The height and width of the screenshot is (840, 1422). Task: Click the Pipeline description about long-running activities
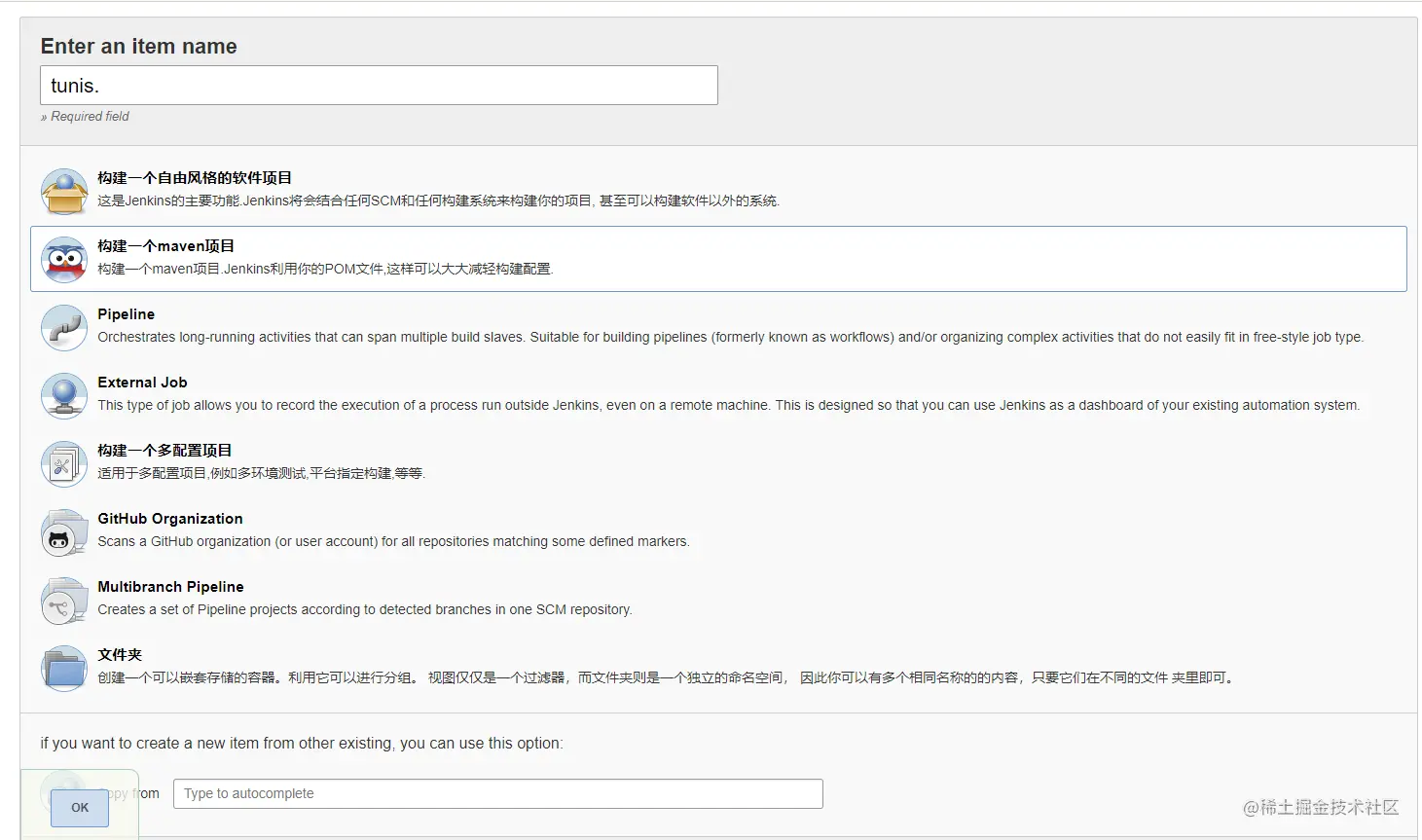[x=730, y=337]
